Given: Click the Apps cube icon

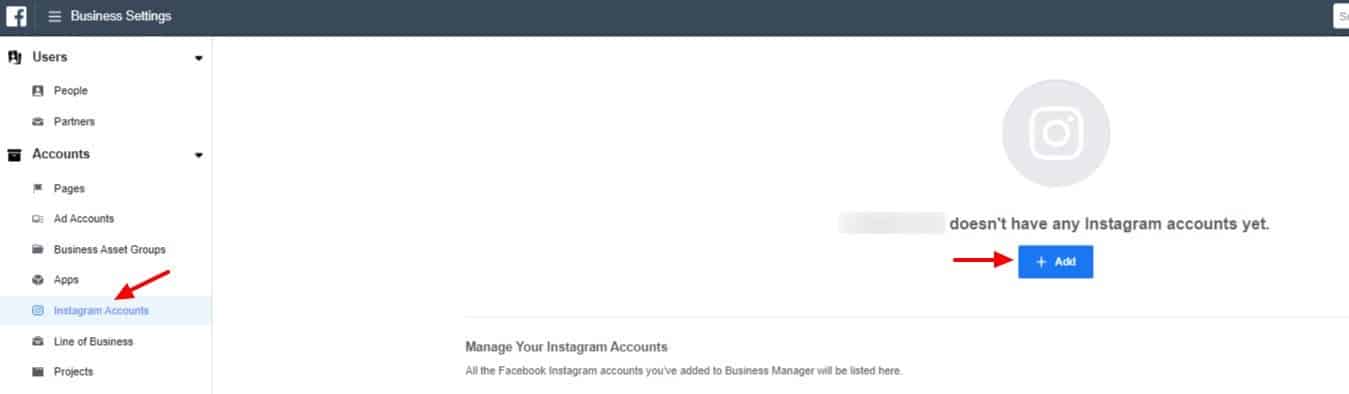Looking at the screenshot, I should pyautogui.click(x=38, y=280).
